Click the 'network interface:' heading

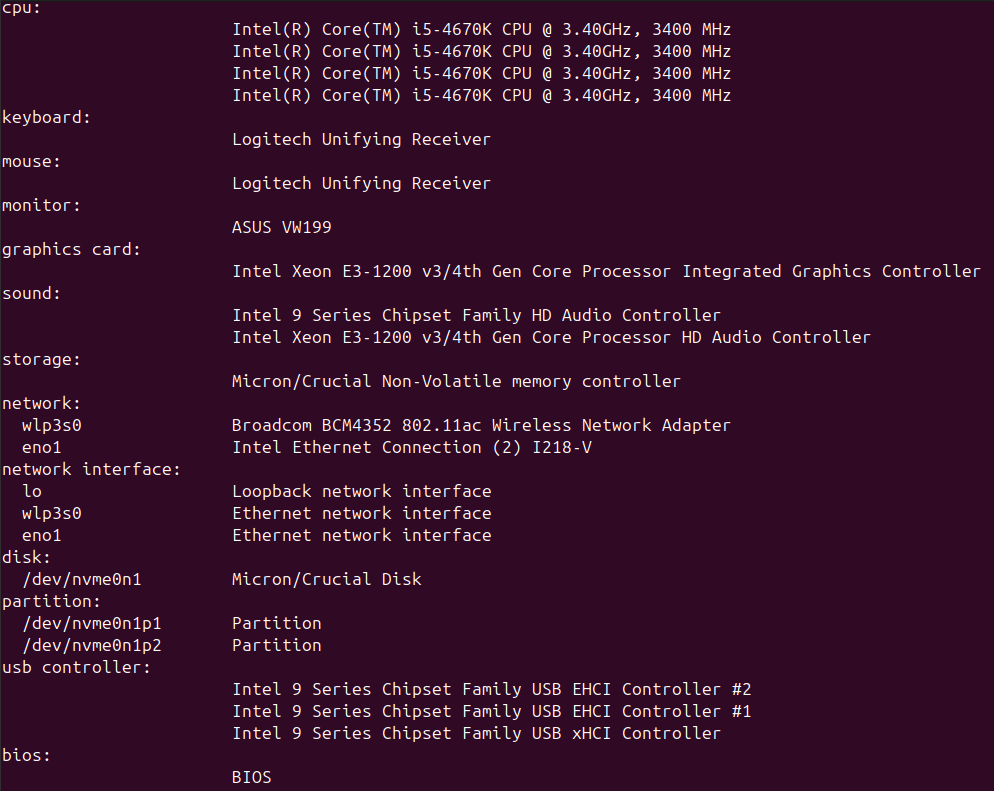point(91,470)
